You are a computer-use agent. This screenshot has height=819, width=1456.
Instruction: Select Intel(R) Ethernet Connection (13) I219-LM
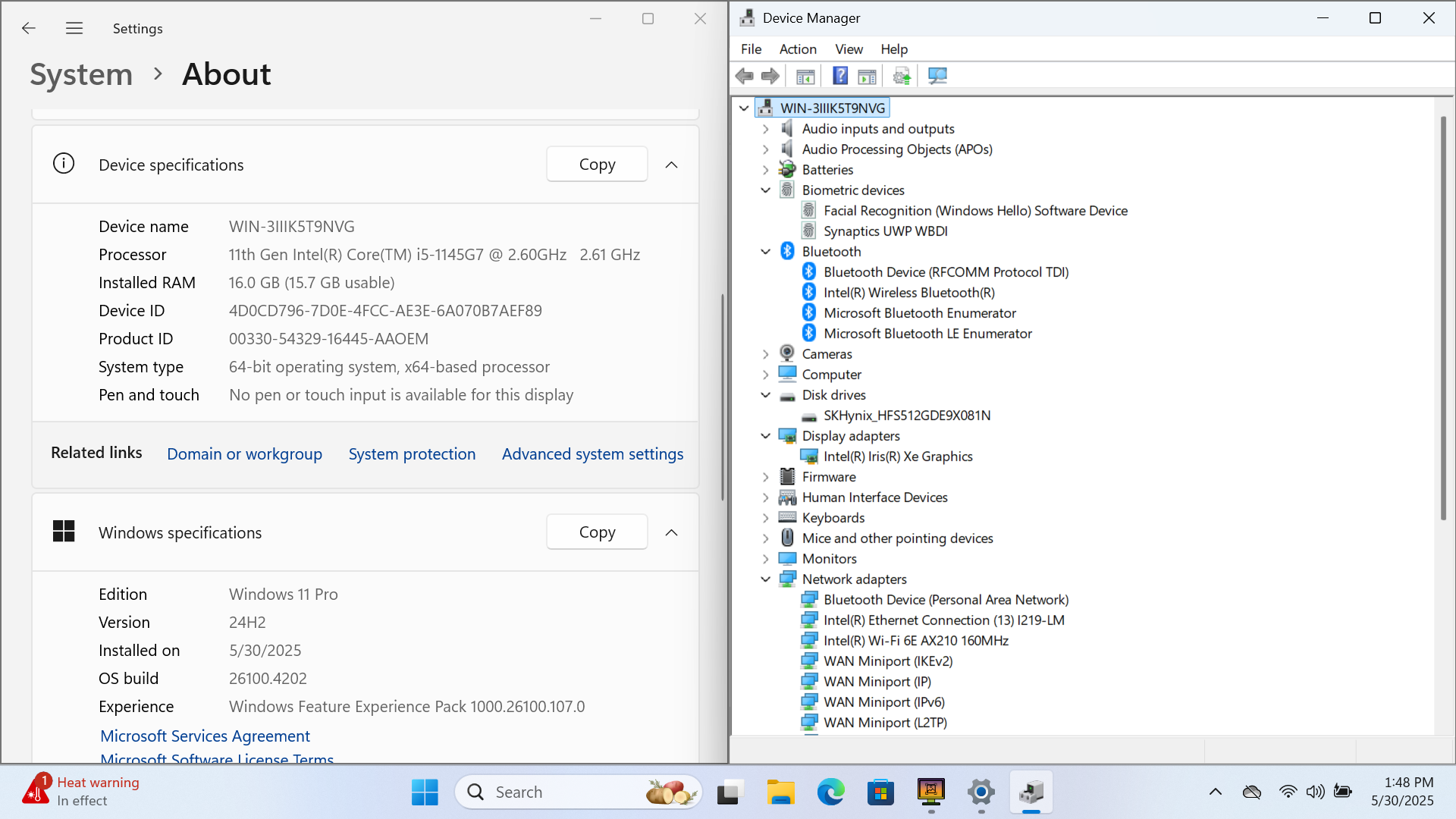click(x=944, y=620)
